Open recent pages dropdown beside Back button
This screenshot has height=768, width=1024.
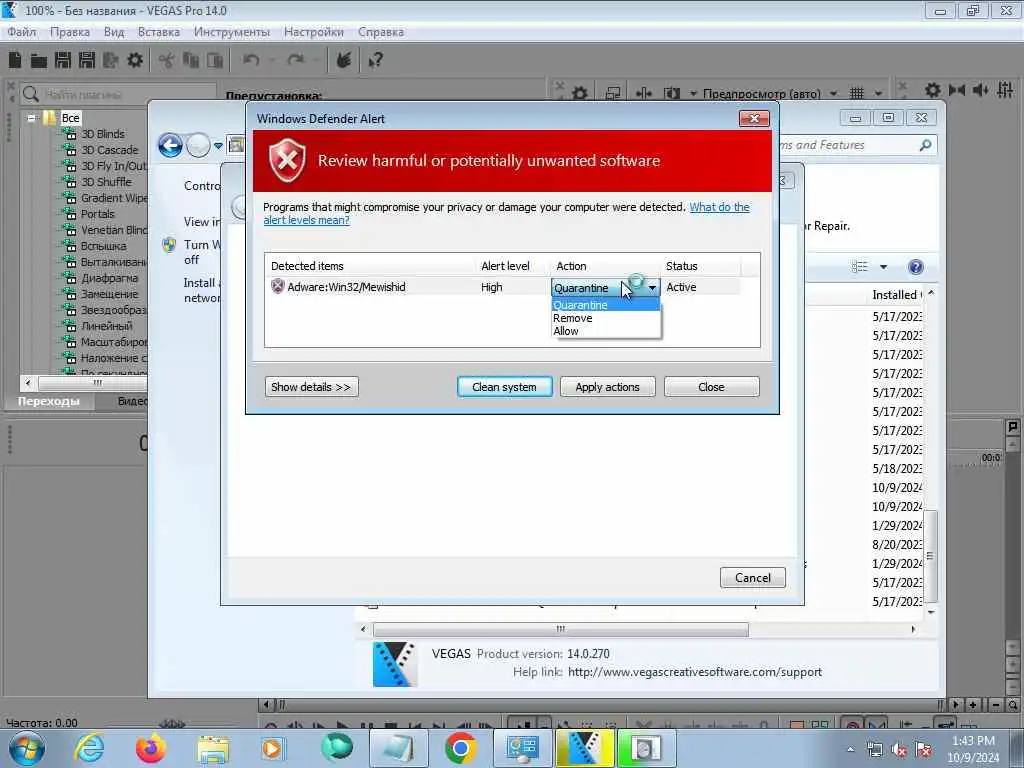coord(218,146)
